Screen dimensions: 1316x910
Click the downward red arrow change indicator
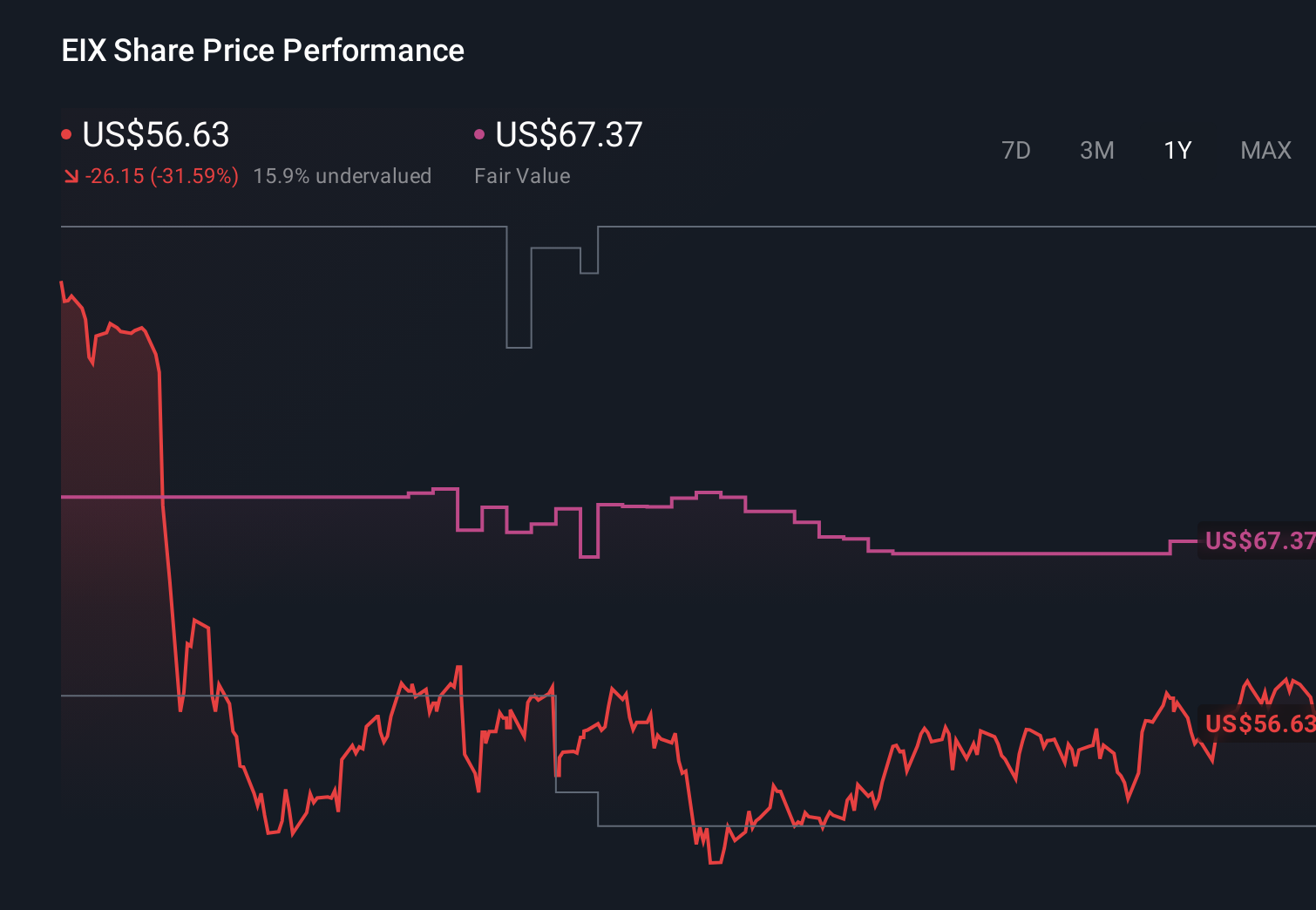point(71,175)
